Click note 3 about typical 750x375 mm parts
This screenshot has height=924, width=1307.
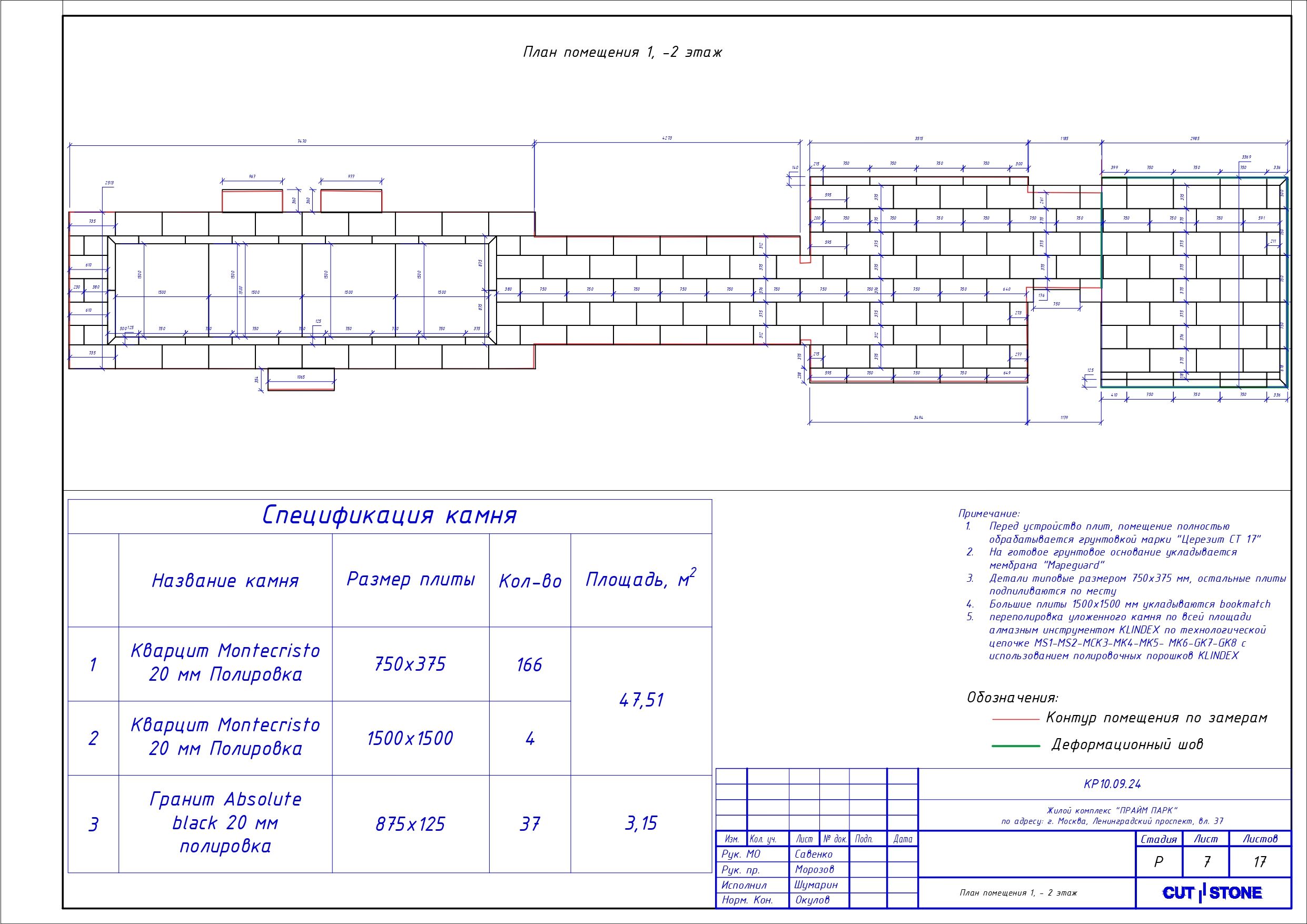click(1126, 585)
